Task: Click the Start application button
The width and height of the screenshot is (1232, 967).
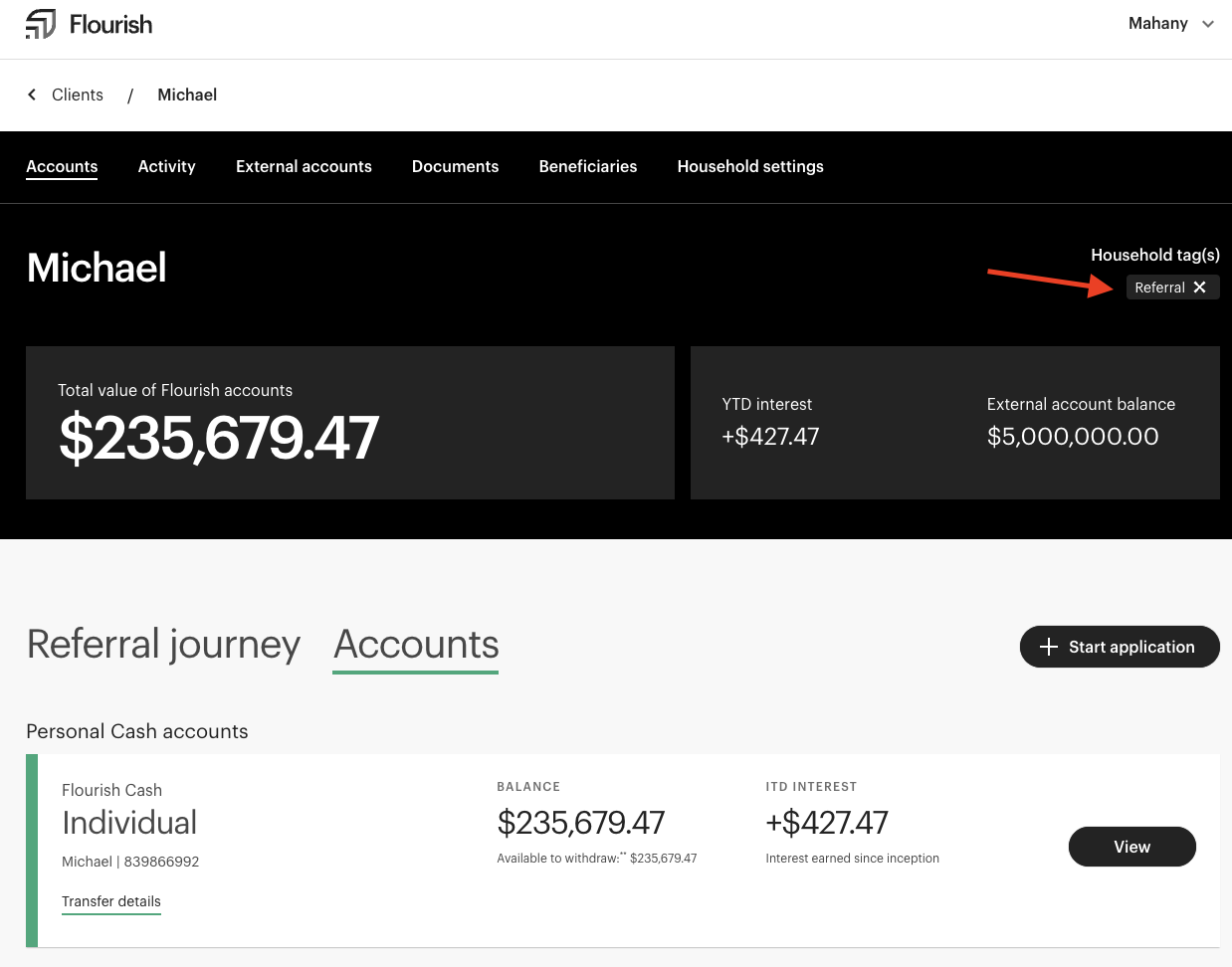Action: (x=1120, y=647)
